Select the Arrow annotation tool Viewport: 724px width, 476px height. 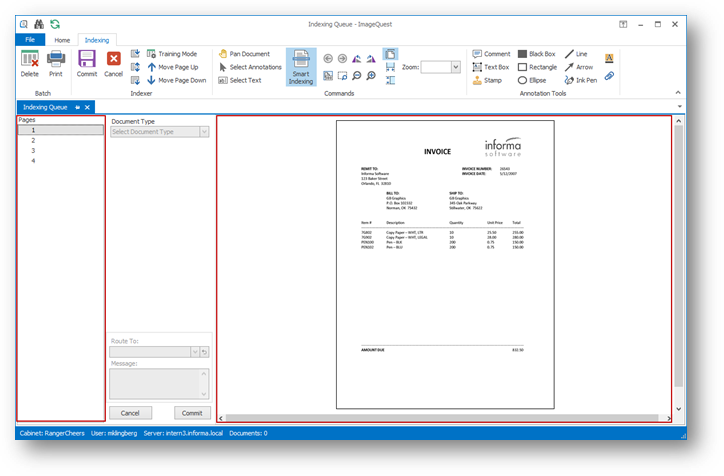pyautogui.click(x=579, y=67)
